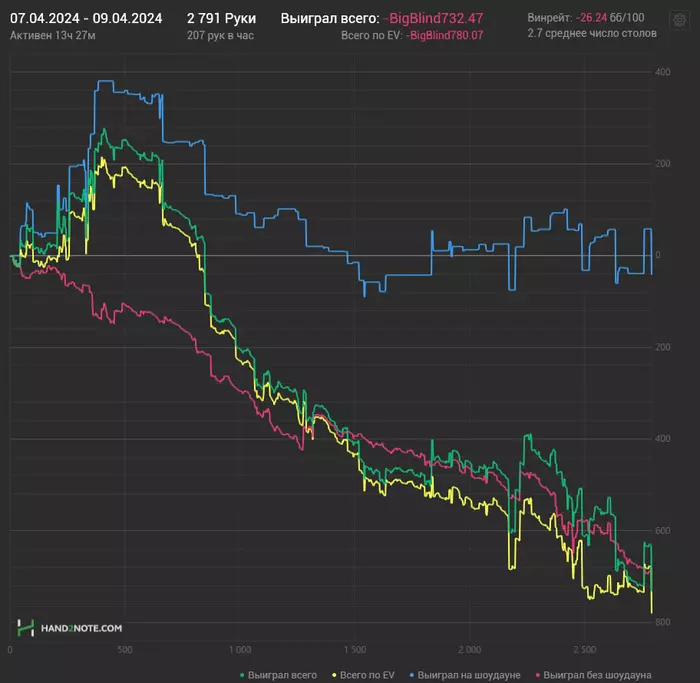
Task: Click the blue dot next to 'Выиграл на шоудауне'
Action: [412, 675]
